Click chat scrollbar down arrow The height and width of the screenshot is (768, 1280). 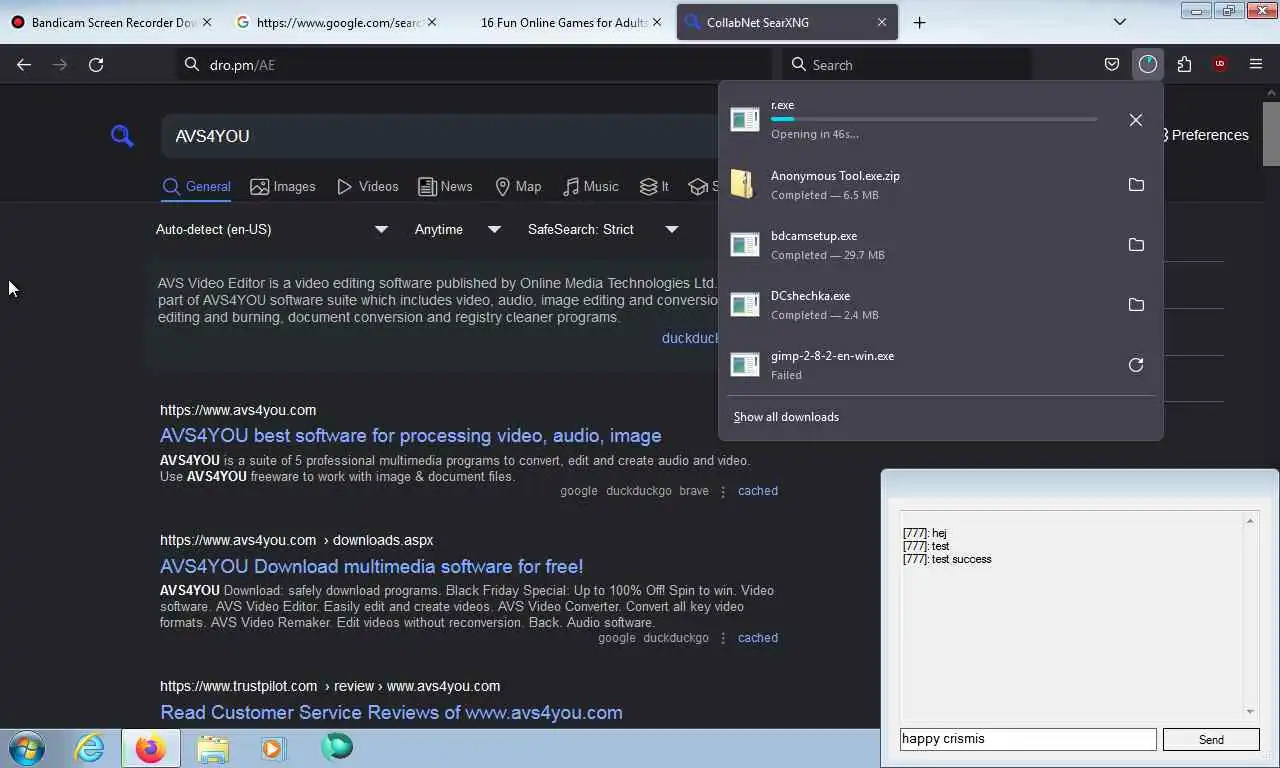click(x=1250, y=711)
